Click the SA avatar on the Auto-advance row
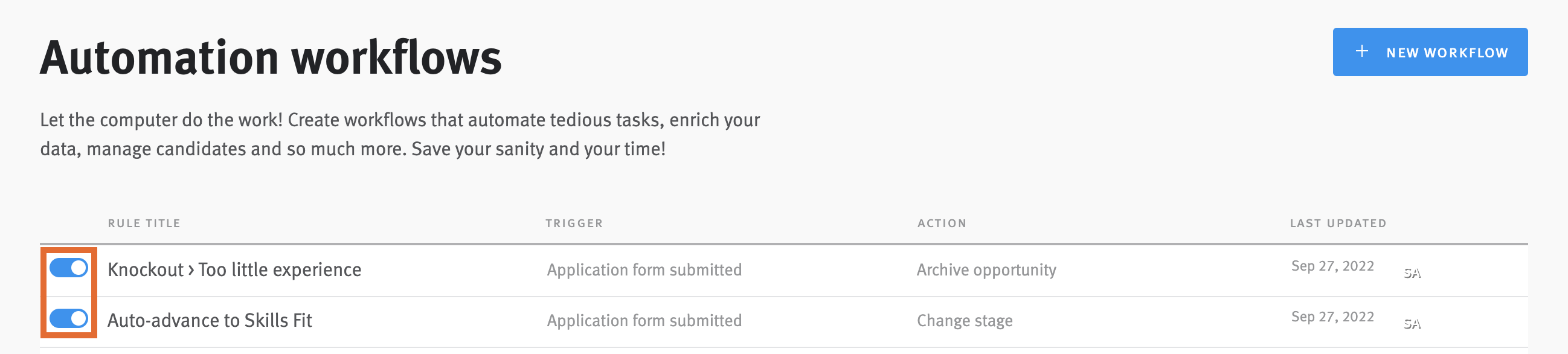 [1413, 325]
